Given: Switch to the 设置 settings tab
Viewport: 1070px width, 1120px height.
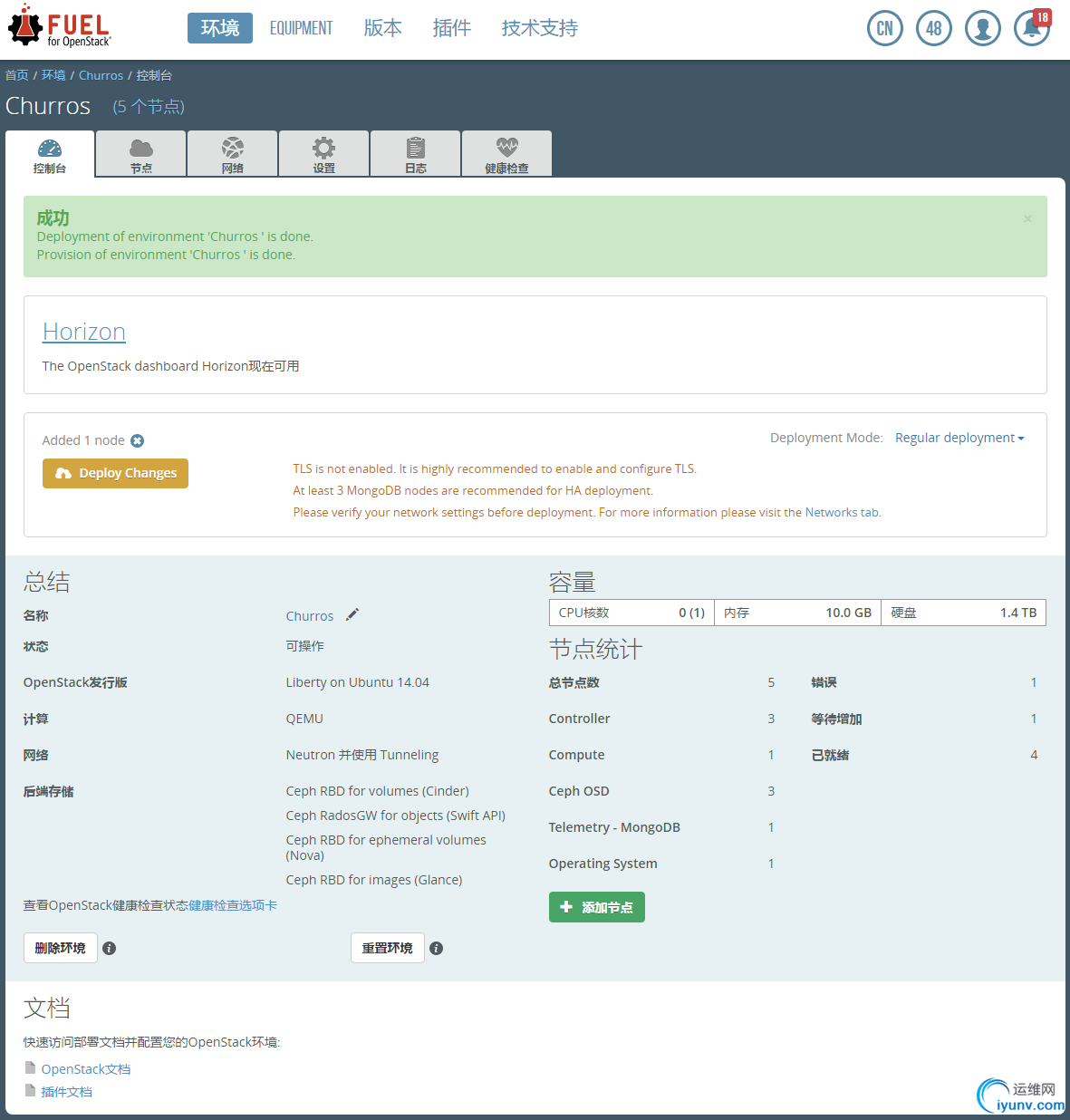Looking at the screenshot, I should pos(324,154).
